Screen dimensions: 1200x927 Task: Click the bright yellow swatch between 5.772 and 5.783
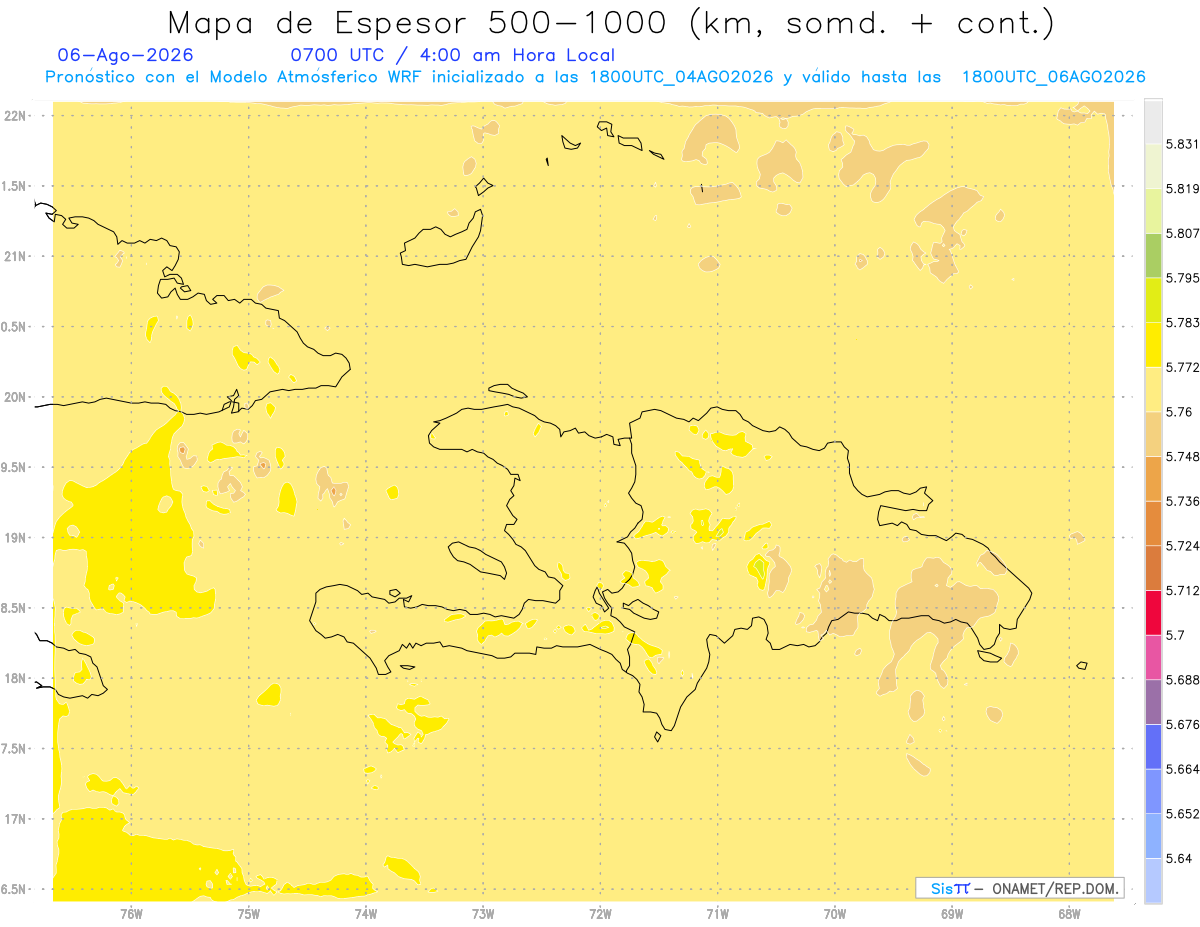(1153, 344)
